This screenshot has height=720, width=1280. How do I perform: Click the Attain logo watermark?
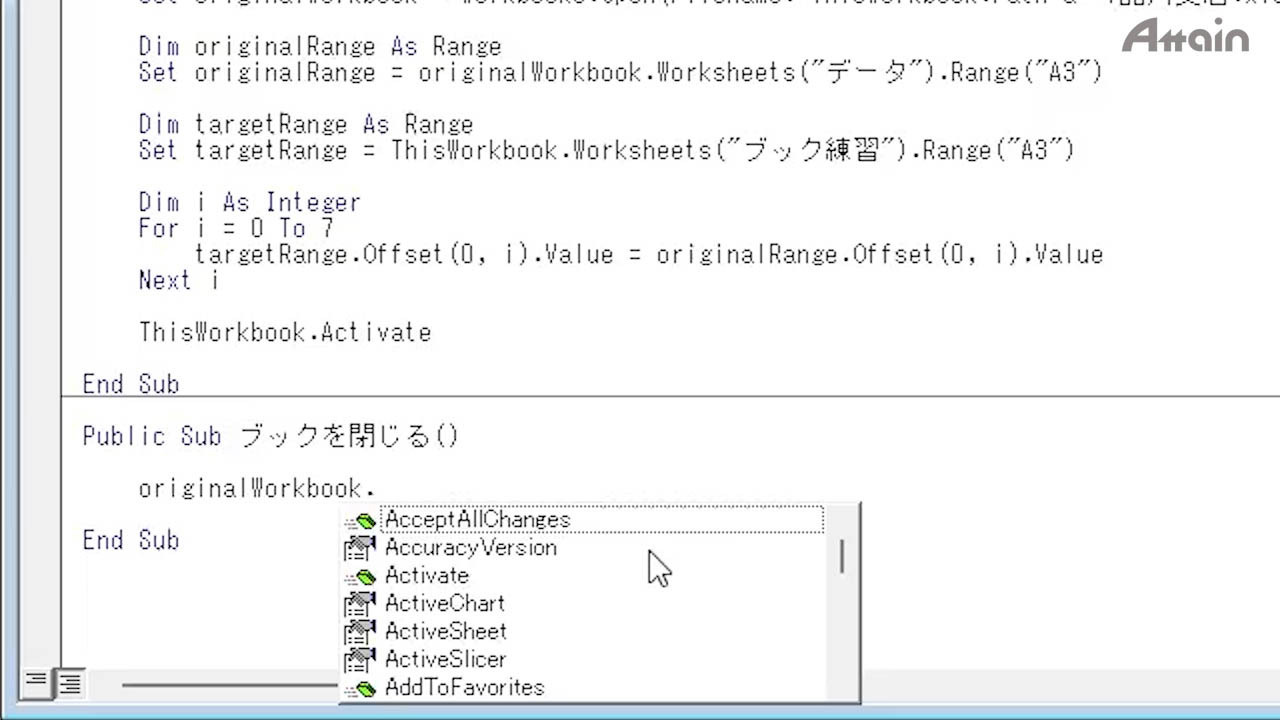1185,36
